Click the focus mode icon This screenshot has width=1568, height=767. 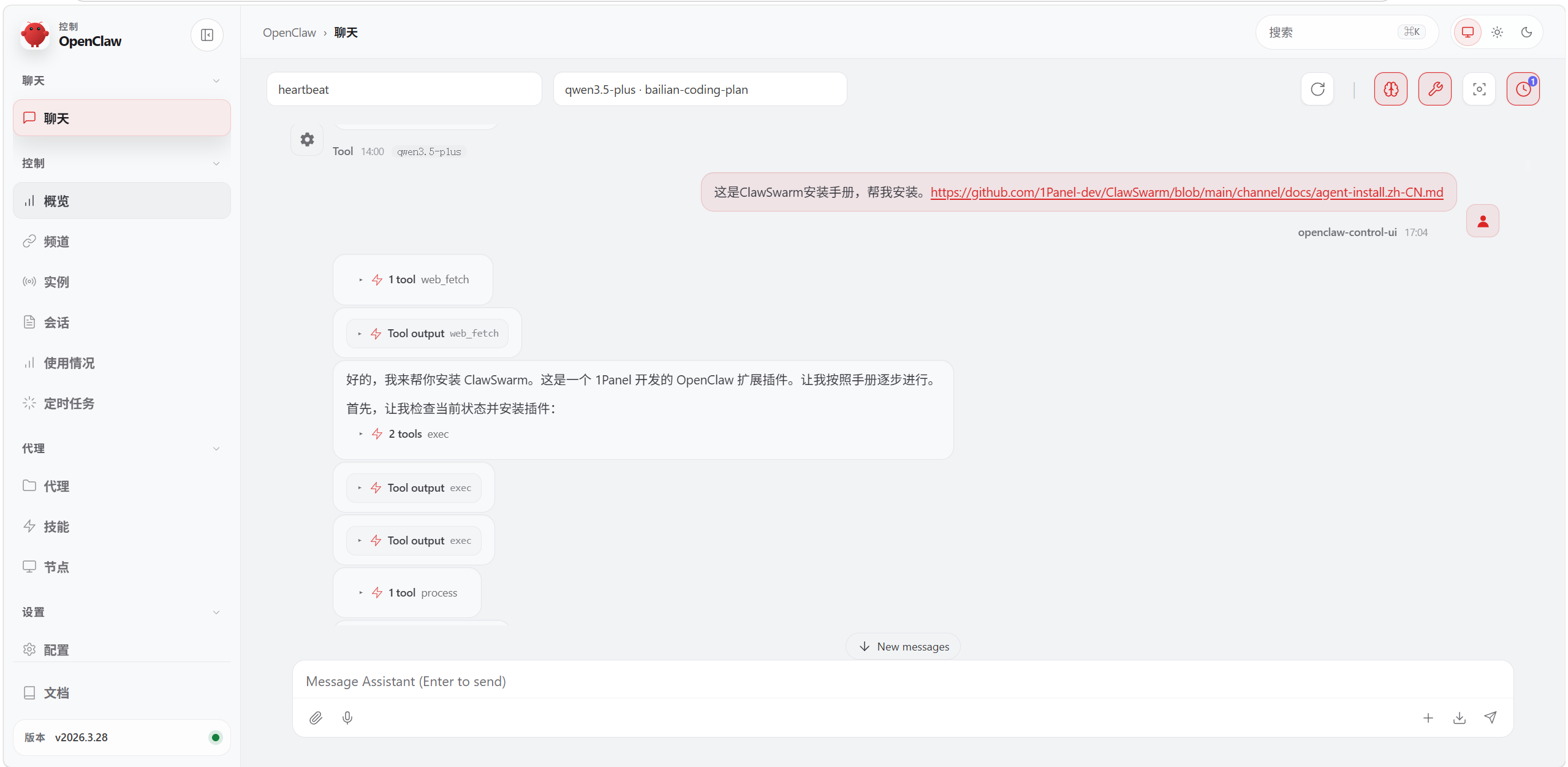1479,90
